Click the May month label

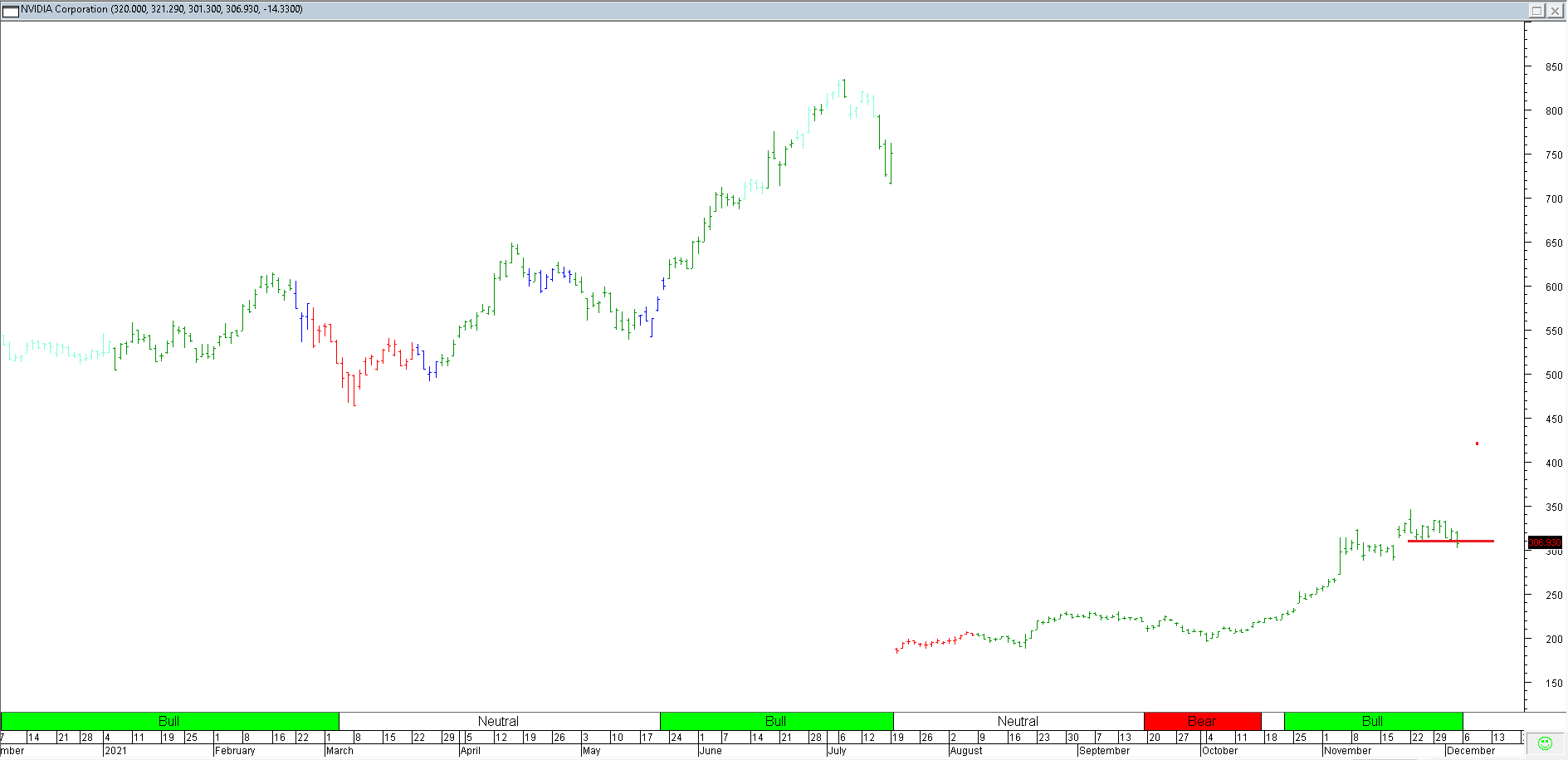tap(592, 751)
